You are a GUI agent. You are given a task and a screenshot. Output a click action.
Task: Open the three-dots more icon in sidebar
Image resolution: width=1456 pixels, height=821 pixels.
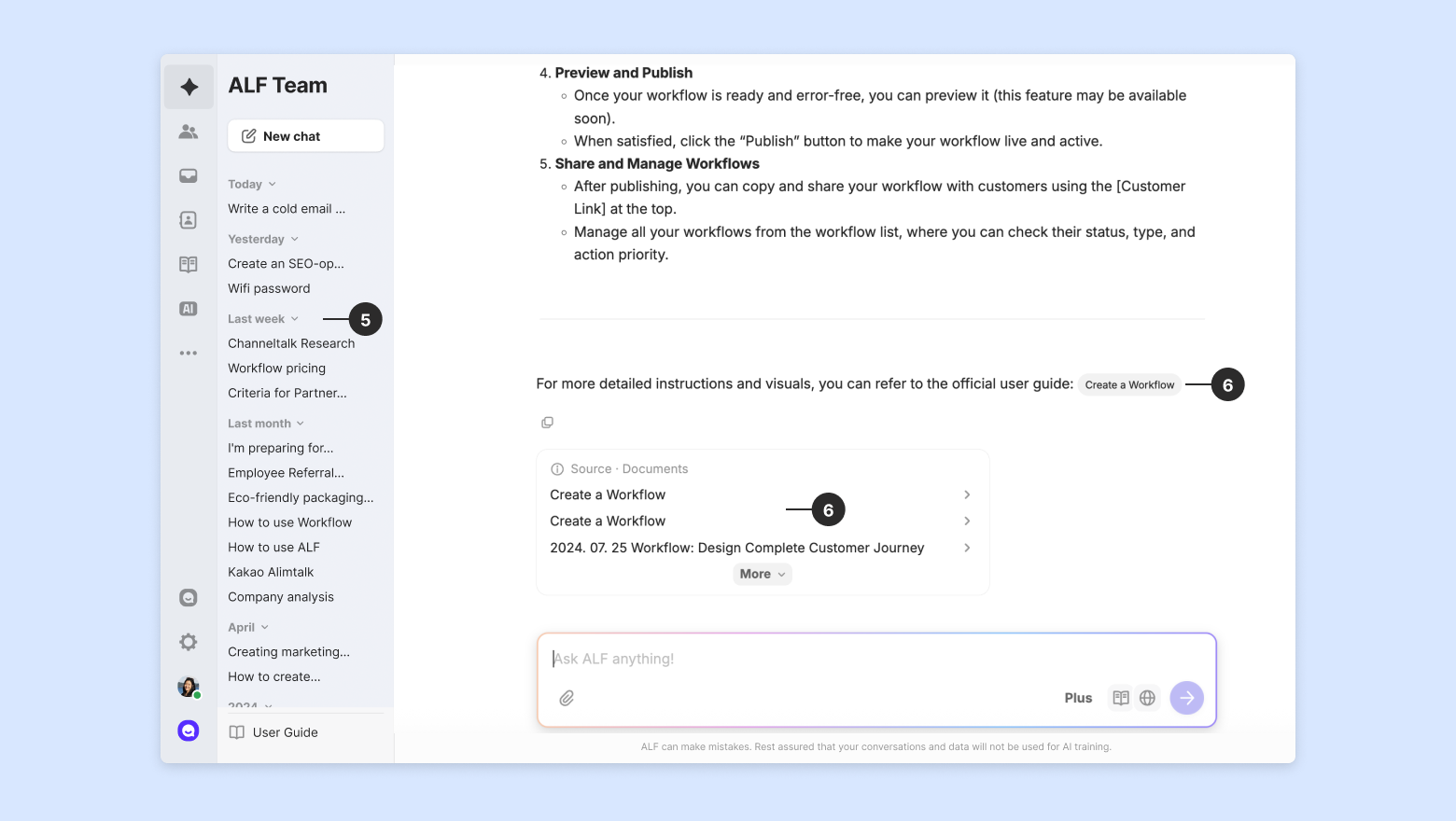tap(189, 353)
